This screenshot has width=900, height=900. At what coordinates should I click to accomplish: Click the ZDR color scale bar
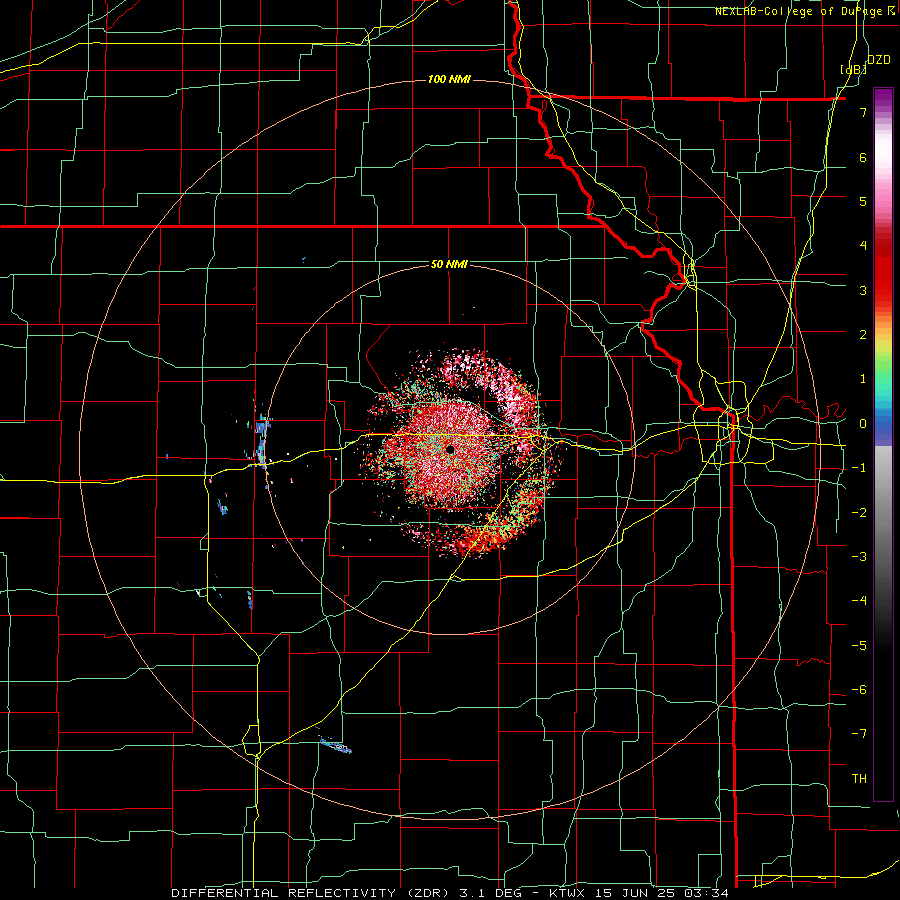tap(883, 444)
